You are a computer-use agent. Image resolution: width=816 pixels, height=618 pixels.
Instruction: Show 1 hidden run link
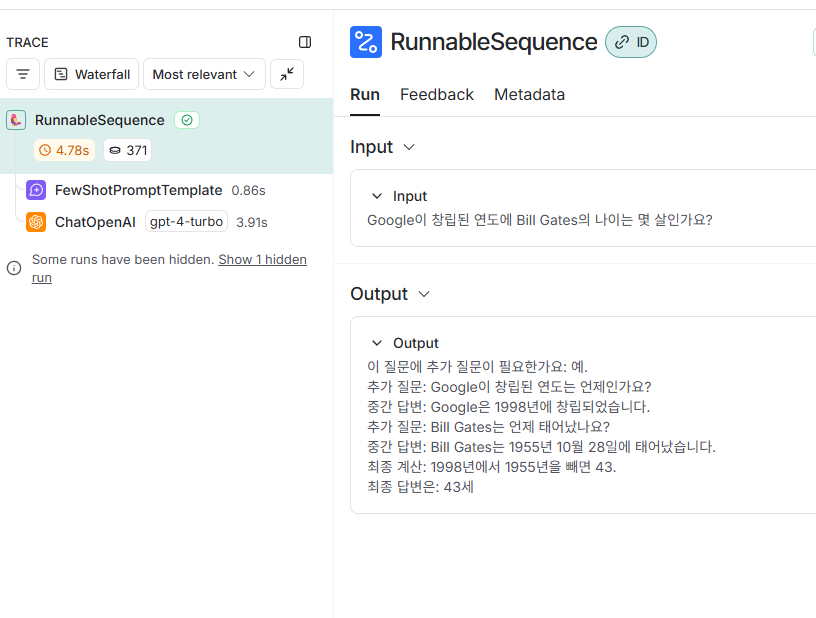262,260
